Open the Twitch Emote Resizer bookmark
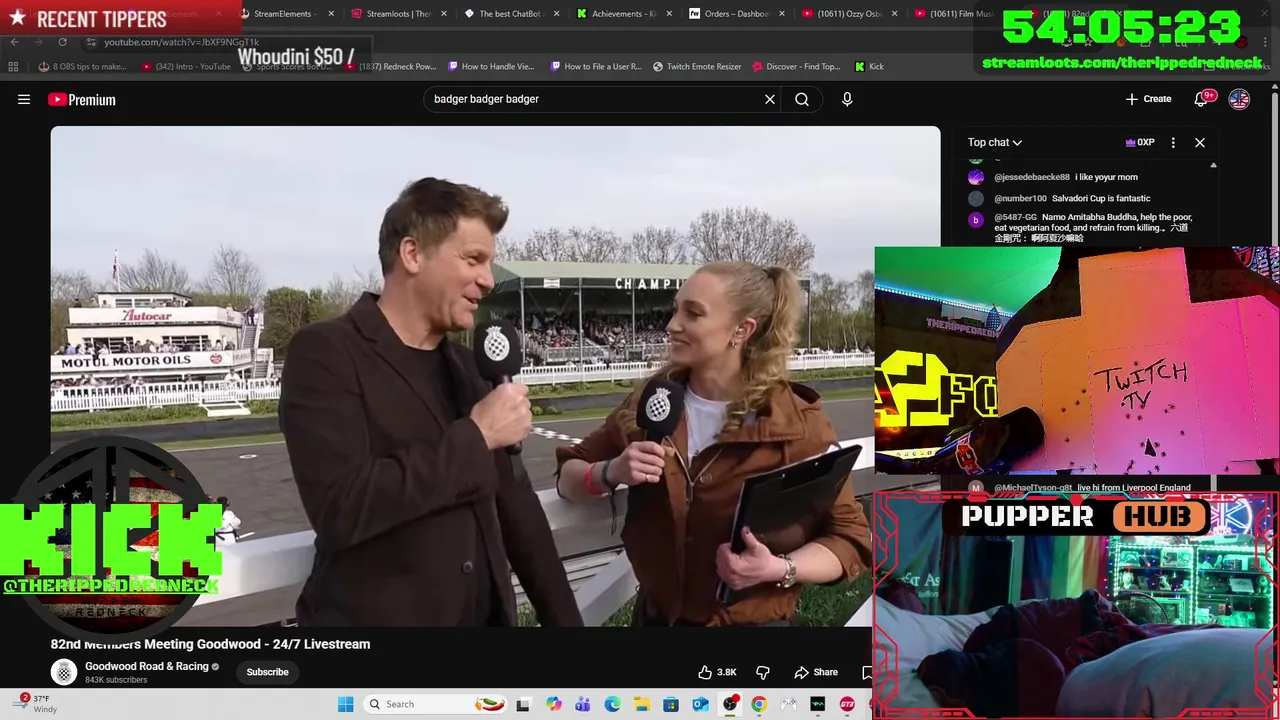 coord(696,66)
